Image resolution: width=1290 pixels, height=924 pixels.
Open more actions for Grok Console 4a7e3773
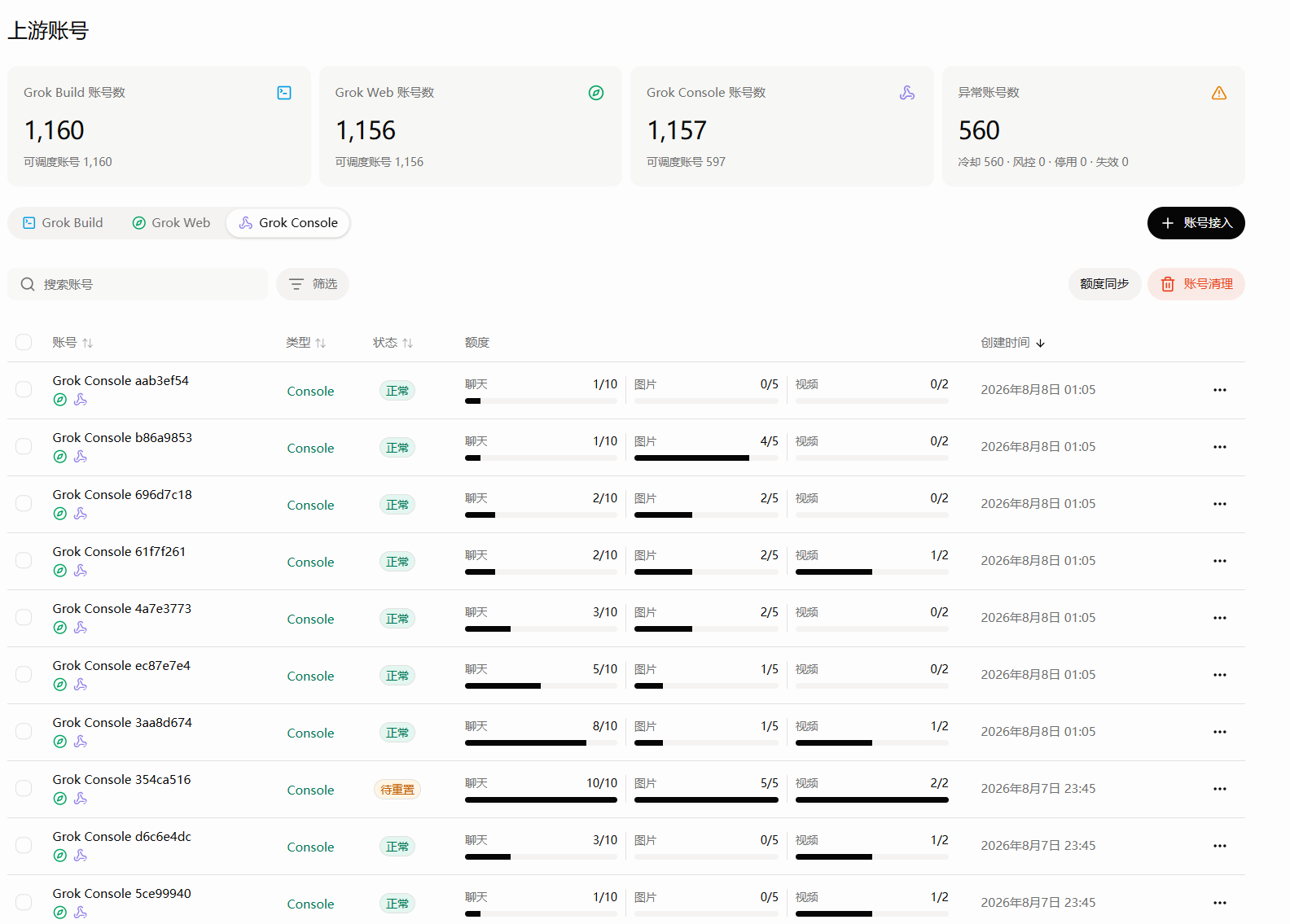coord(1220,618)
